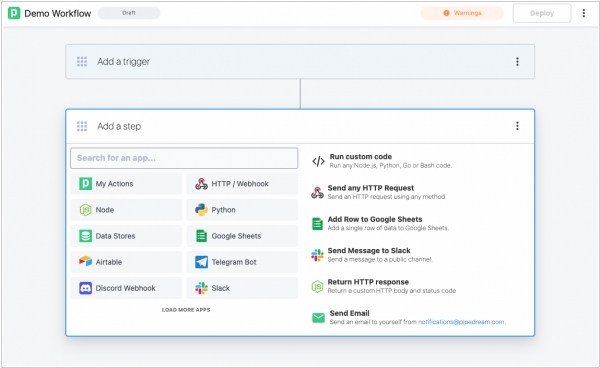Click the notifications@pipedream.com link
Screen dimensions: 600x368
(x=461, y=322)
